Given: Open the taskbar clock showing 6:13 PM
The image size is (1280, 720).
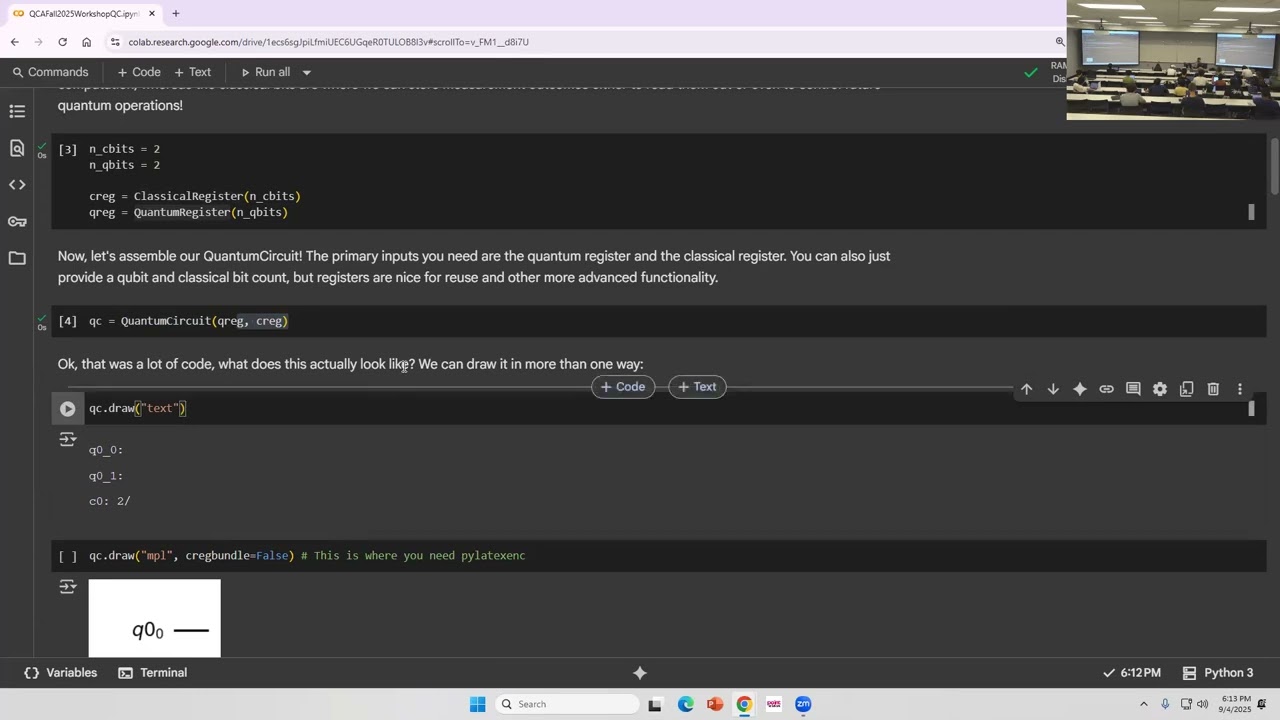Looking at the screenshot, I should point(1236,704).
